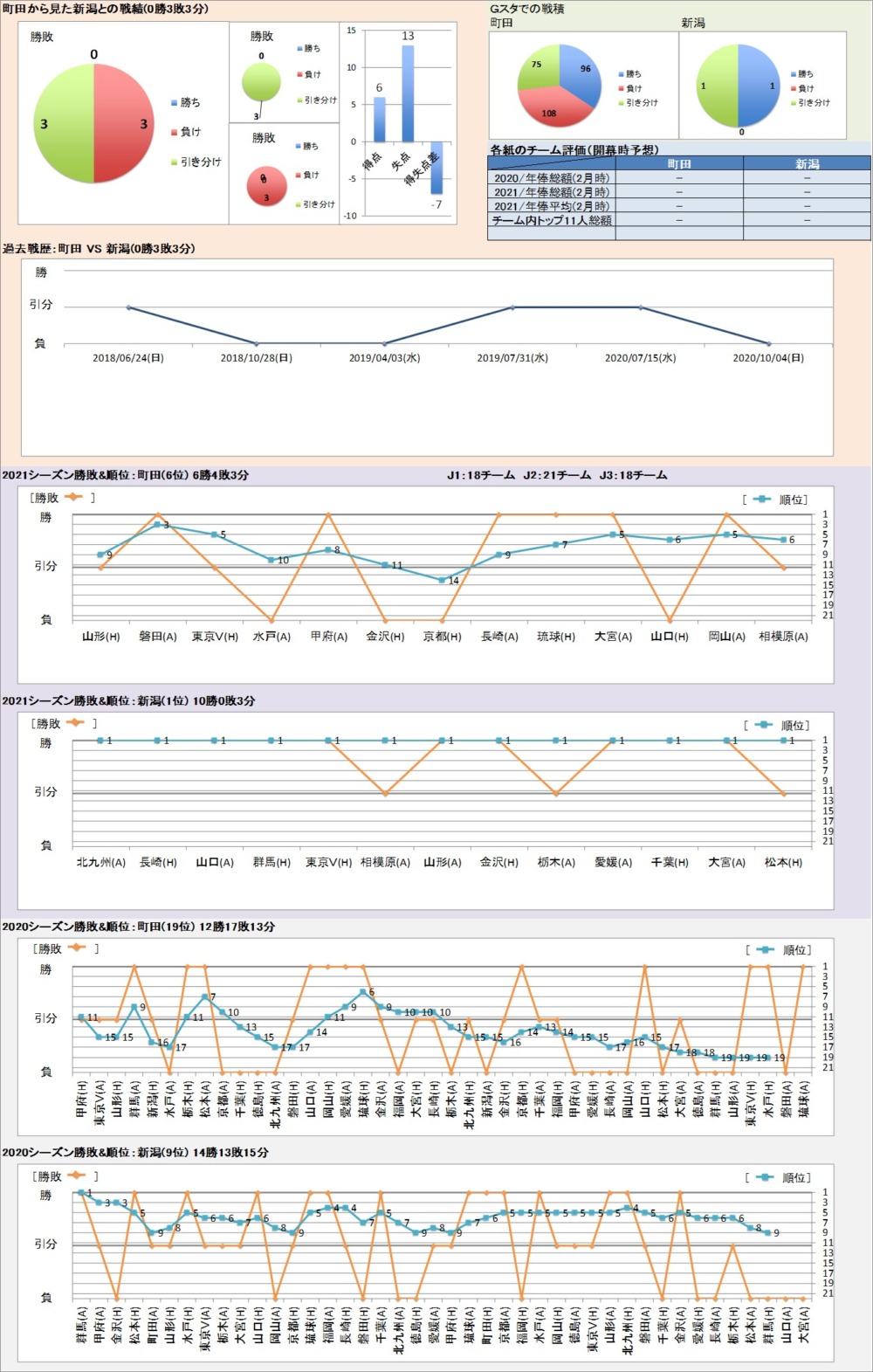Image resolution: width=873 pixels, height=1372 pixels.
Task: Click the orange 勝敗 legend marker in the 2021 町田 chart
Action: tap(73, 497)
